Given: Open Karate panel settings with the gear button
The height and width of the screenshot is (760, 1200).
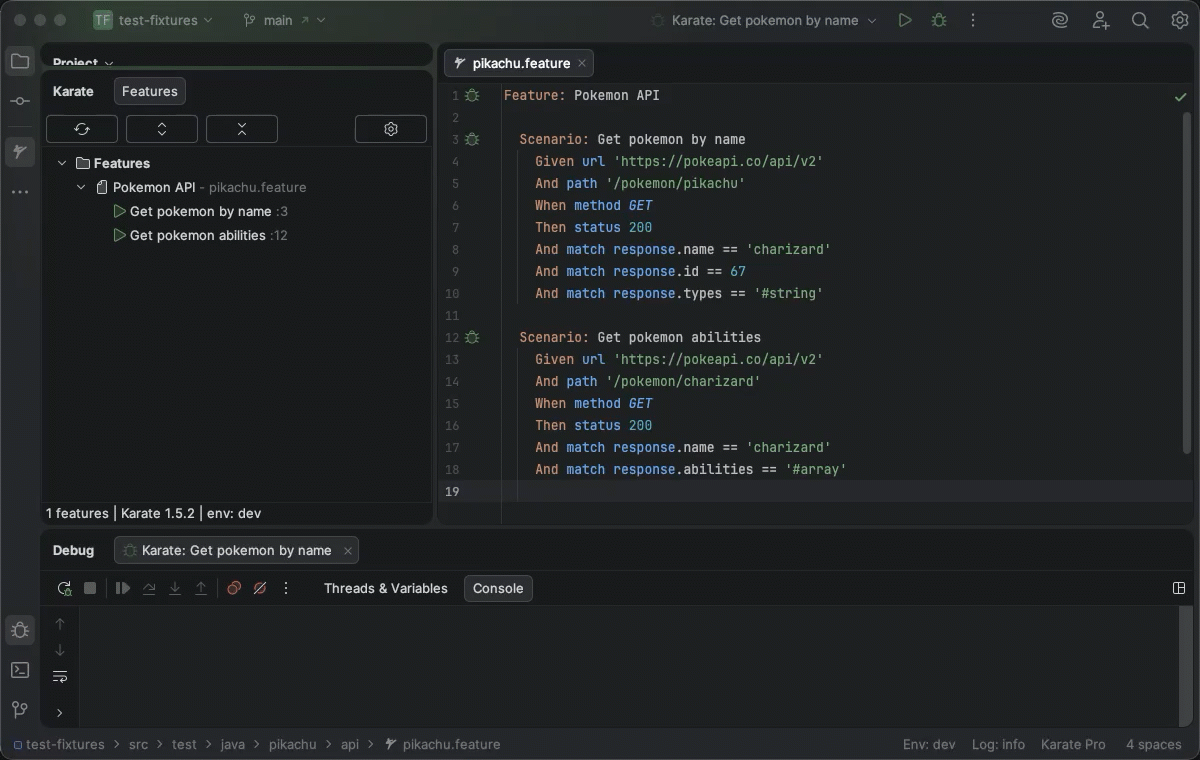Looking at the screenshot, I should coord(390,129).
